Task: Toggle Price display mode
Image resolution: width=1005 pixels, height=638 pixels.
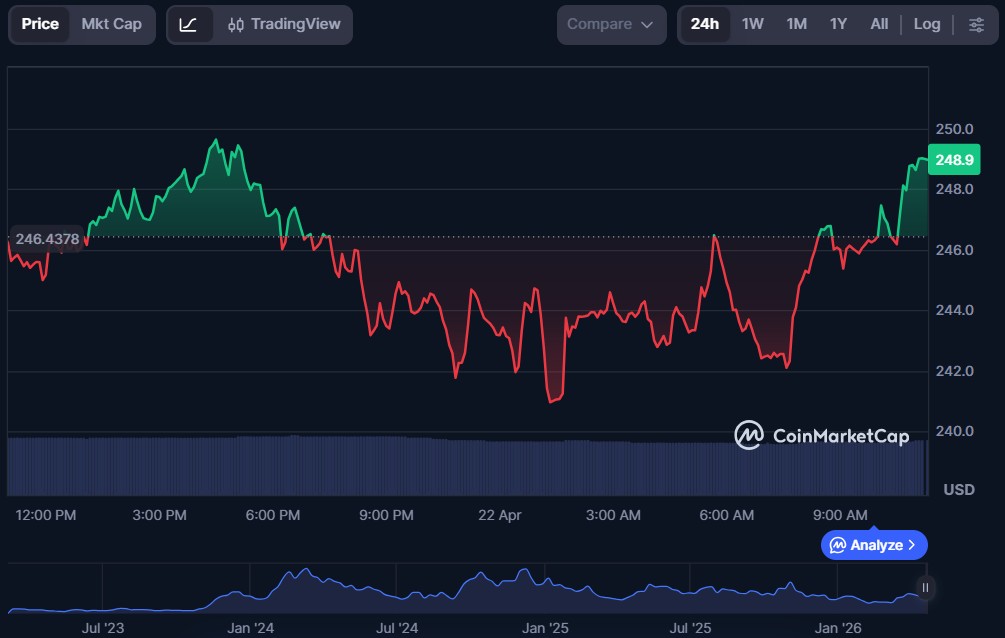Action: point(40,23)
